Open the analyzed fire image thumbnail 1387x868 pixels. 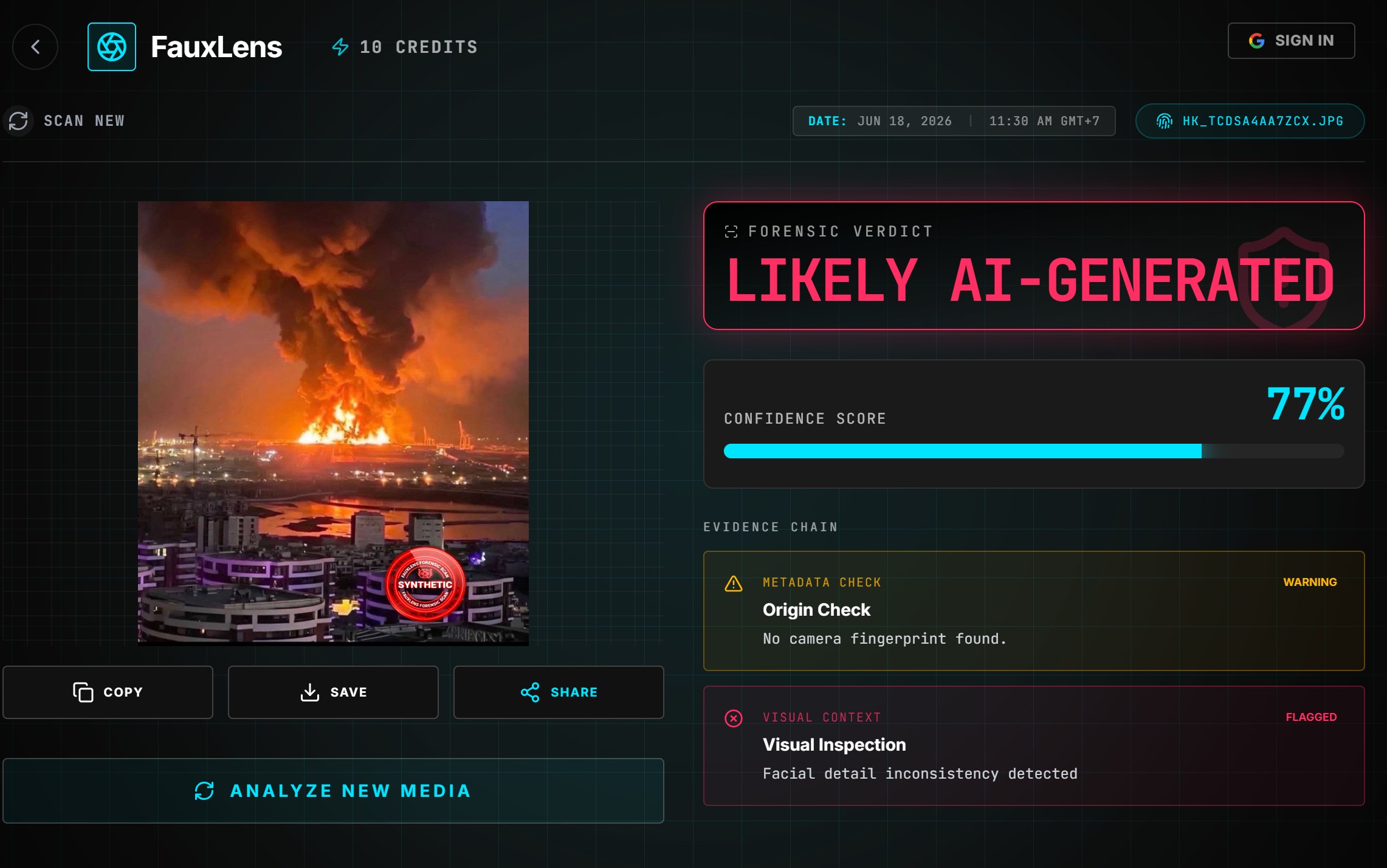coord(333,423)
